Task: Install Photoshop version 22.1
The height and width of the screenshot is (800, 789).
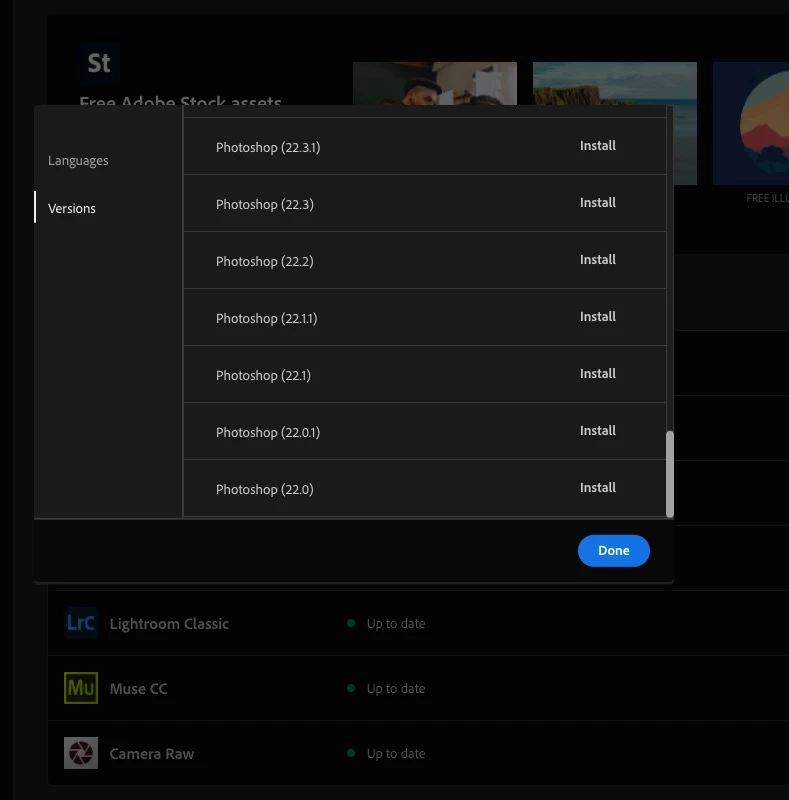Action: coord(598,374)
